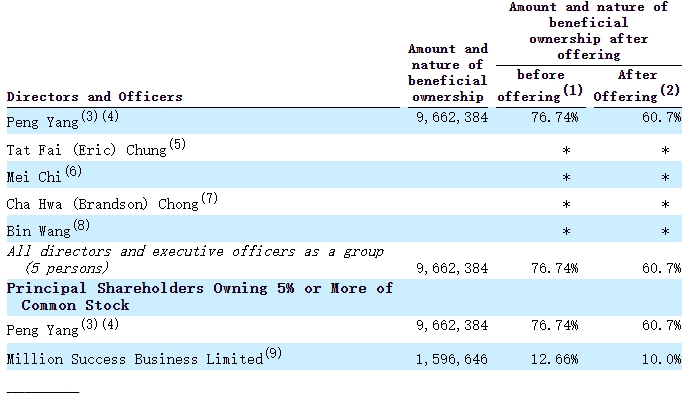
Task: Select Million Success Business Limited row label
Action: point(135,359)
